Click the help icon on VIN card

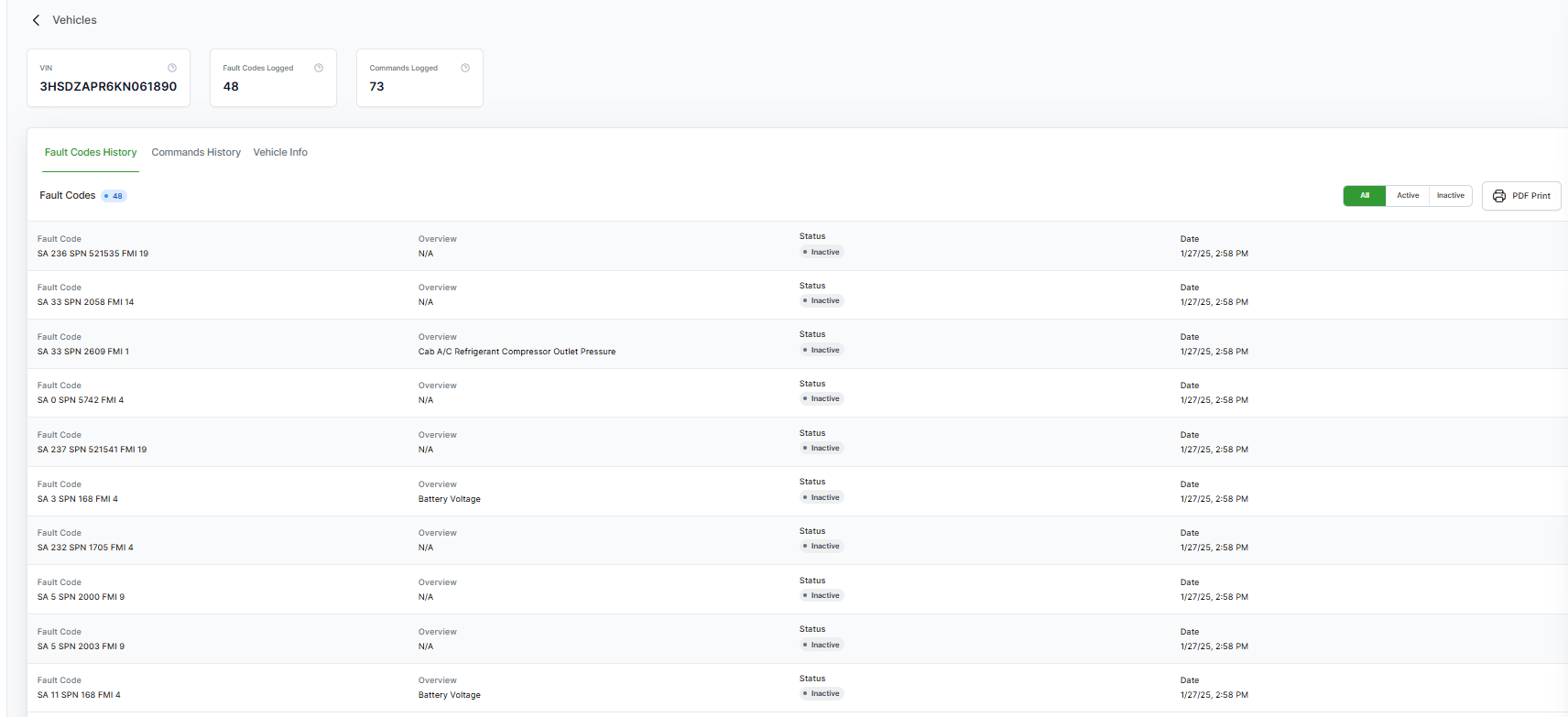pos(172,68)
